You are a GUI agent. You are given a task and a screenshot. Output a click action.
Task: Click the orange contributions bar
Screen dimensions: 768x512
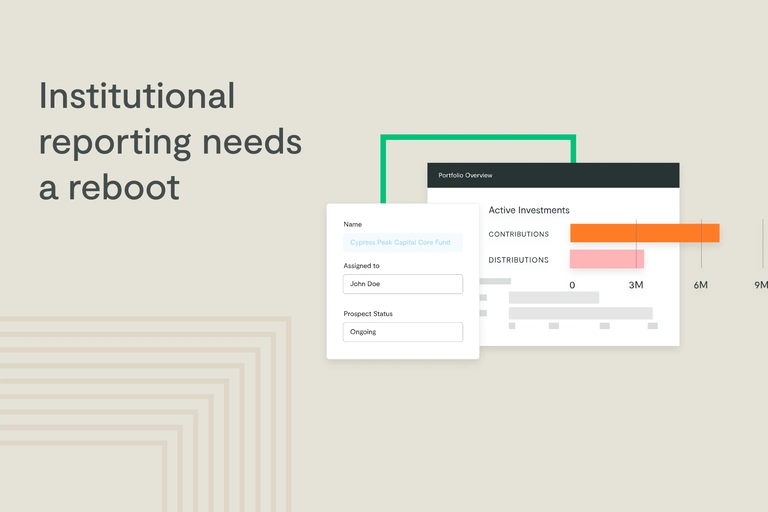tap(644, 233)
